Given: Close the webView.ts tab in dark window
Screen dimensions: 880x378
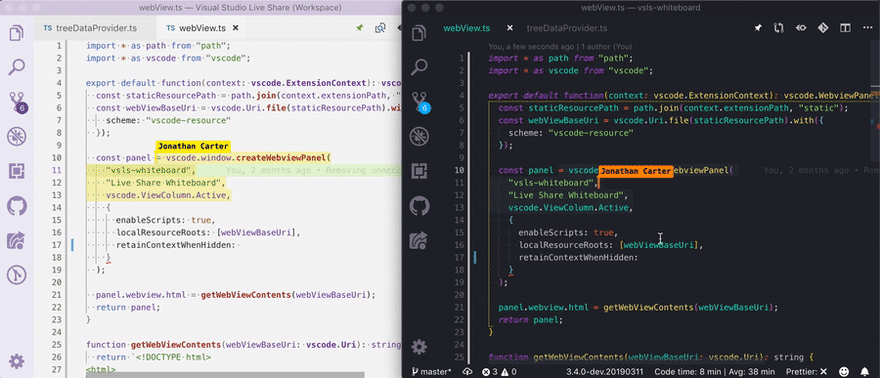Looking at the screenshot, I should click(x=510, y=28).
